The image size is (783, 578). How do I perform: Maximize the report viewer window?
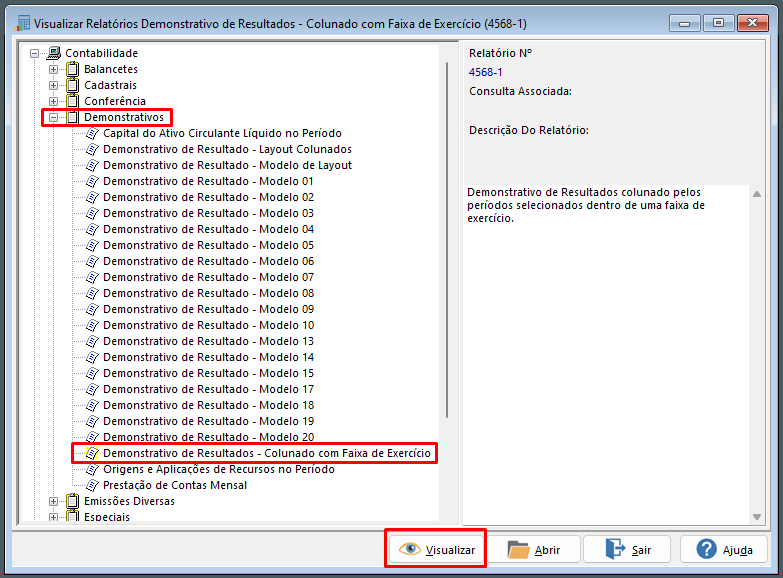(718, 23)
